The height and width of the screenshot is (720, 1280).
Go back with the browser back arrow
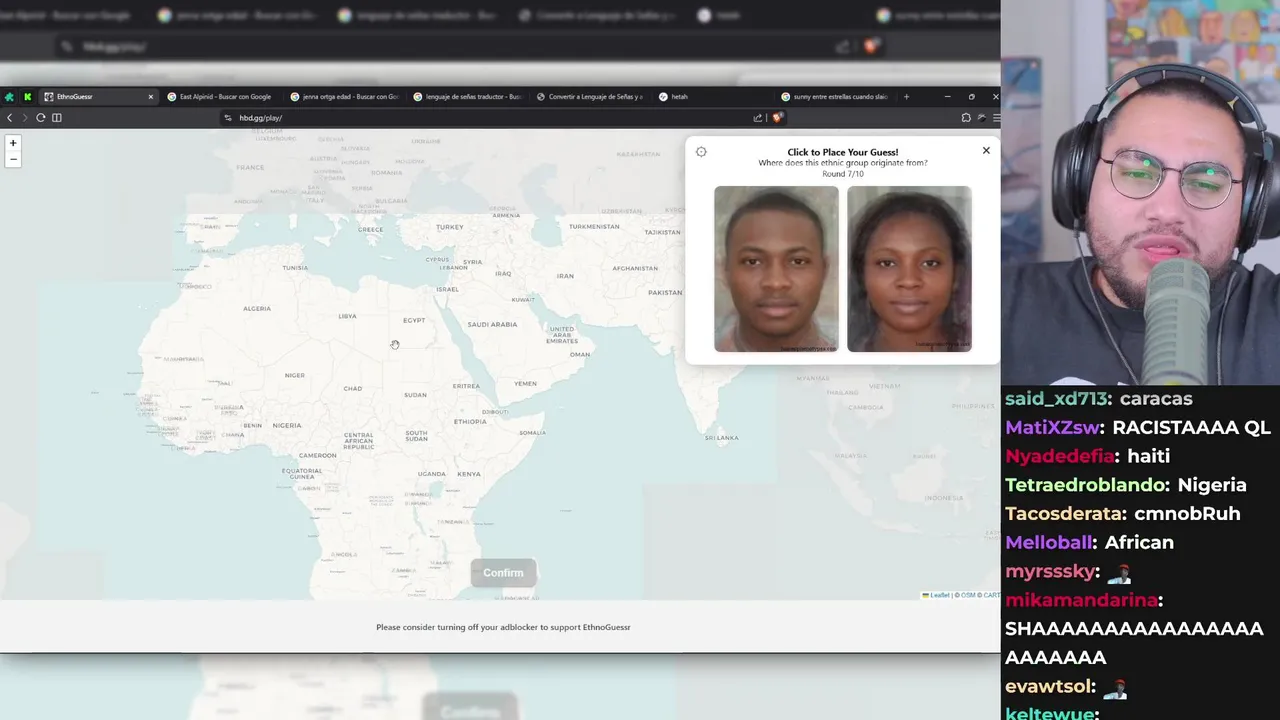[10, 118]
